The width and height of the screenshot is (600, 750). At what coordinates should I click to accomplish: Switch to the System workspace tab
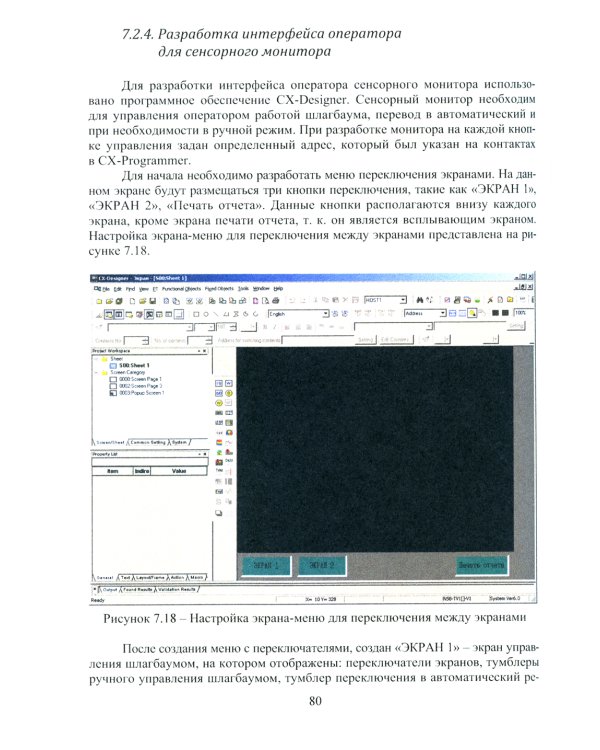point(179,442)
